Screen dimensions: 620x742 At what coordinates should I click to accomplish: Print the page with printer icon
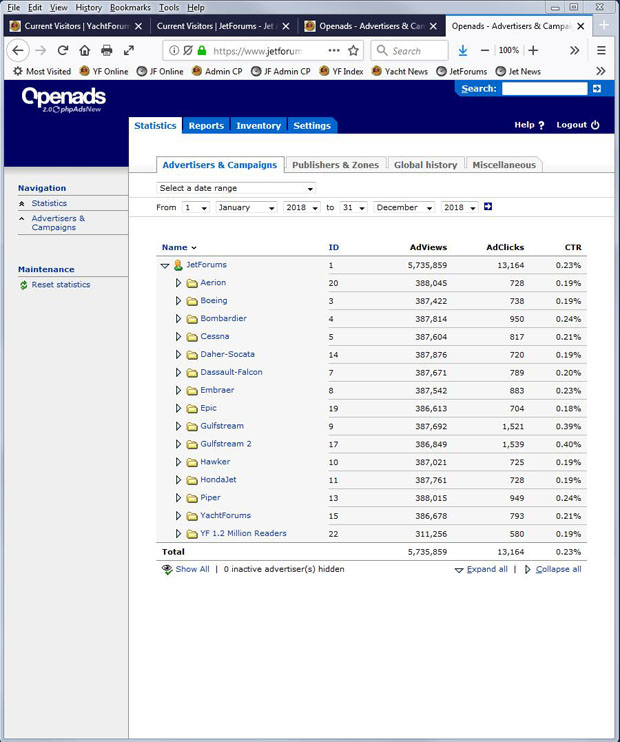[x=107, y=50]
